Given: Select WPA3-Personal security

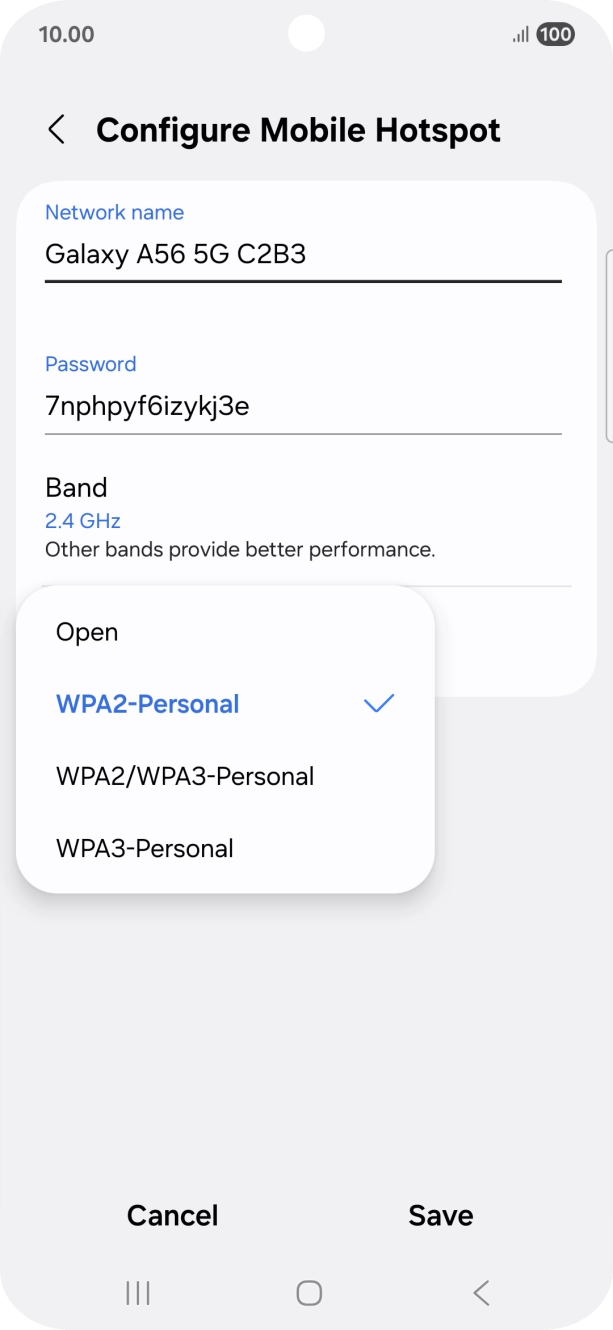Looking at the screenshot, I should click(146, 848).
